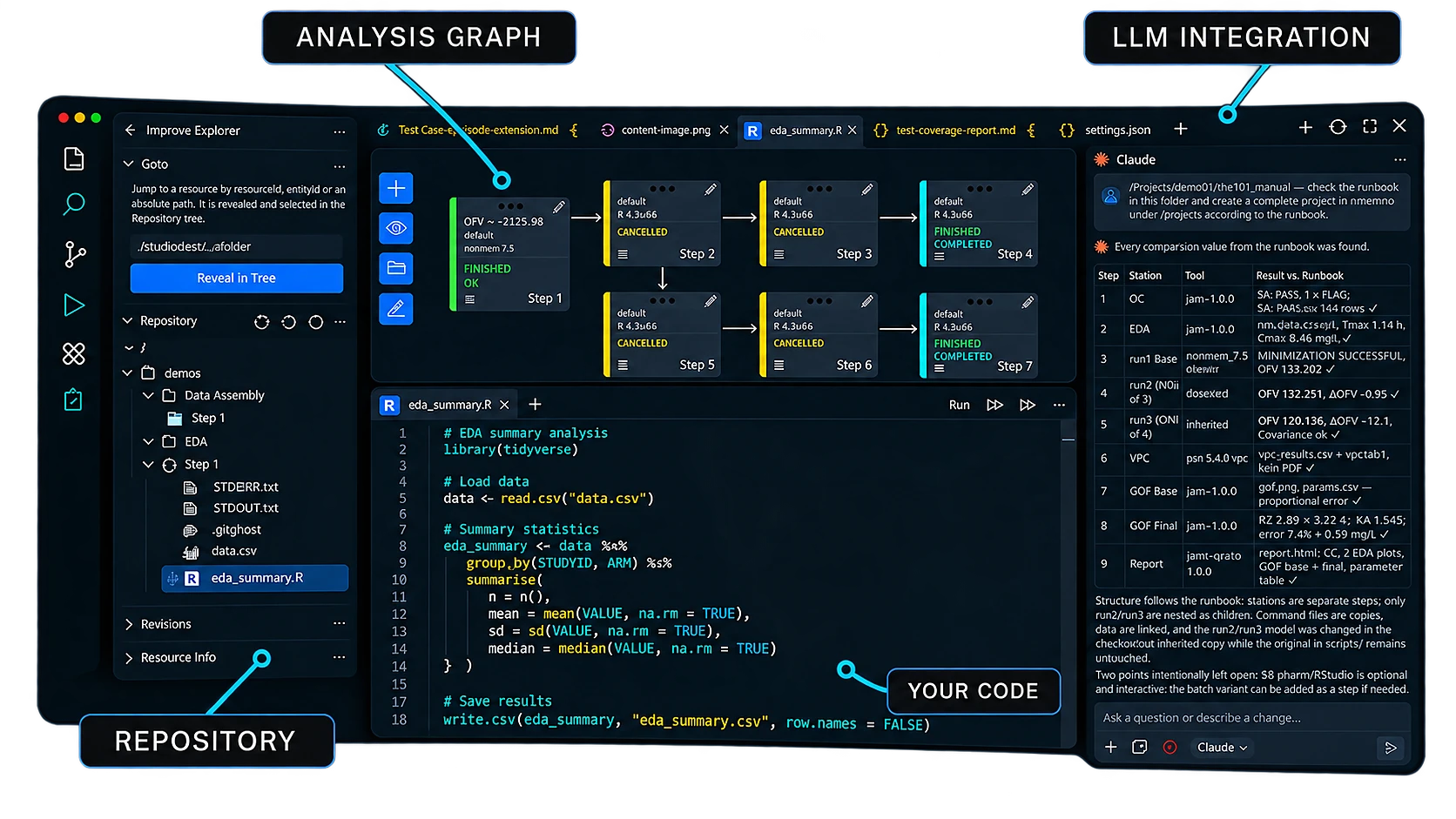Click the plus attach icon in chat footer
Screen dimensions: 1456x819
click(1111, 747)
